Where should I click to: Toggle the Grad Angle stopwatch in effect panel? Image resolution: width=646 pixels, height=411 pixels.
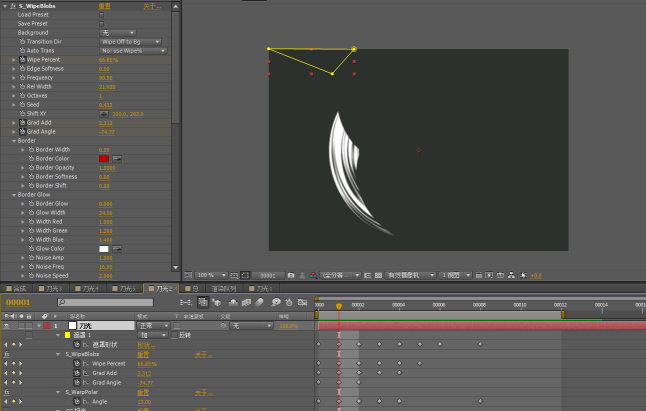tap(22, 132)
